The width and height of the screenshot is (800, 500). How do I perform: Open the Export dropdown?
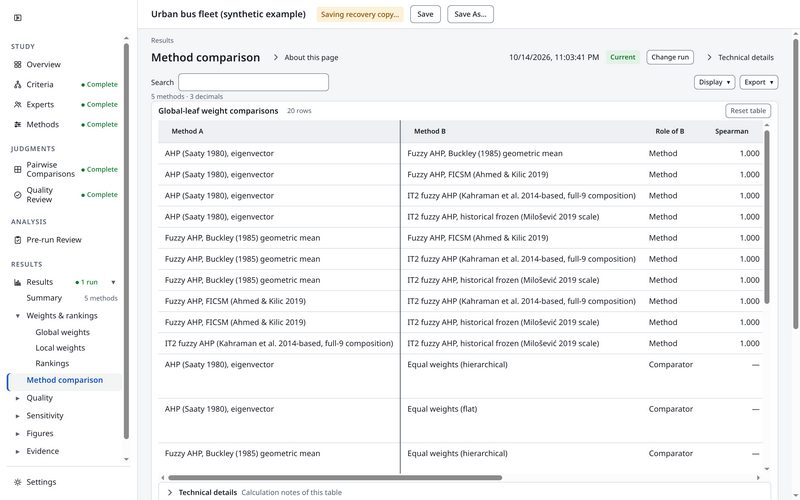coord(759,82)
